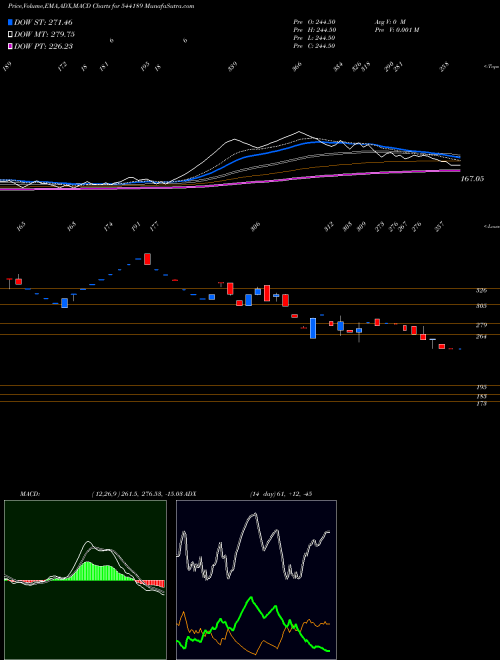Viewport: 500px width, 660px height.
Task: Click the 366 tops label
Action: point(298,67)
